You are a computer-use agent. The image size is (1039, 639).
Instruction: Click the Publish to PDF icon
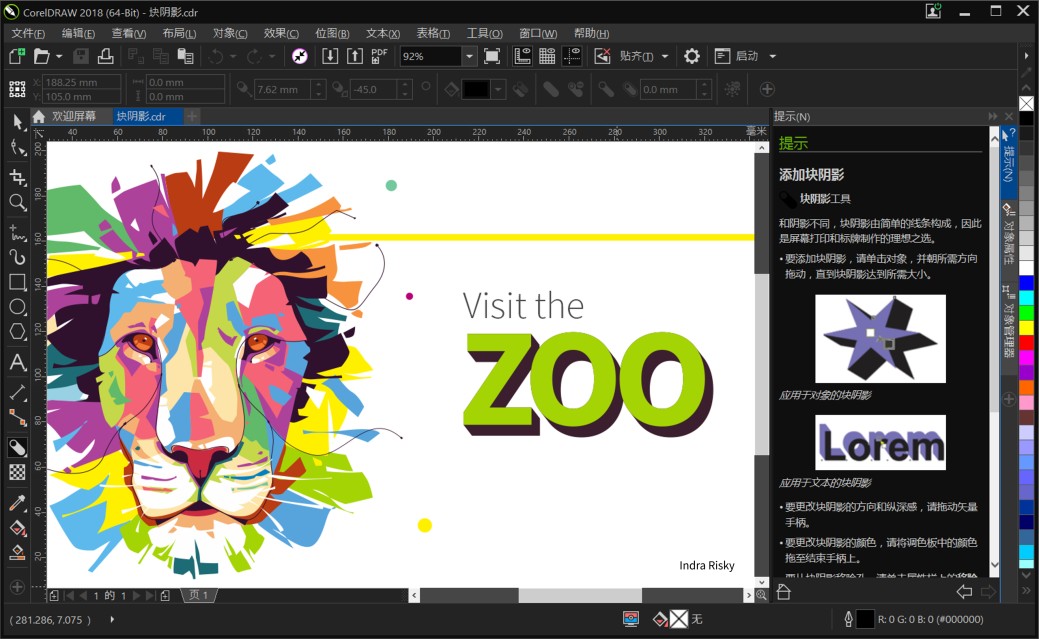(x=380, y=56)
